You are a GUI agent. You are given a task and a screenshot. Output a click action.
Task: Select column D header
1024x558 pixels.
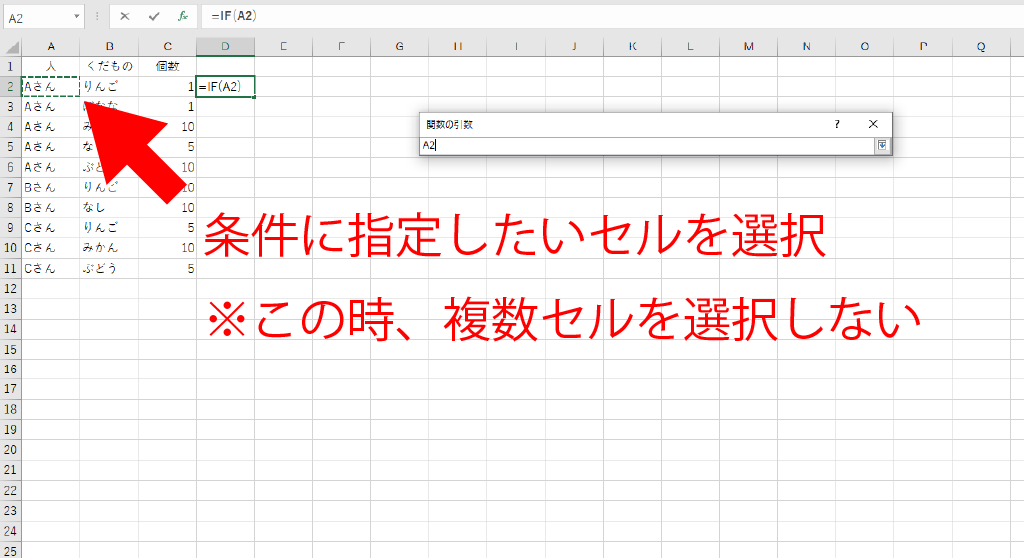pyautogui.click(x=225, y=46)
